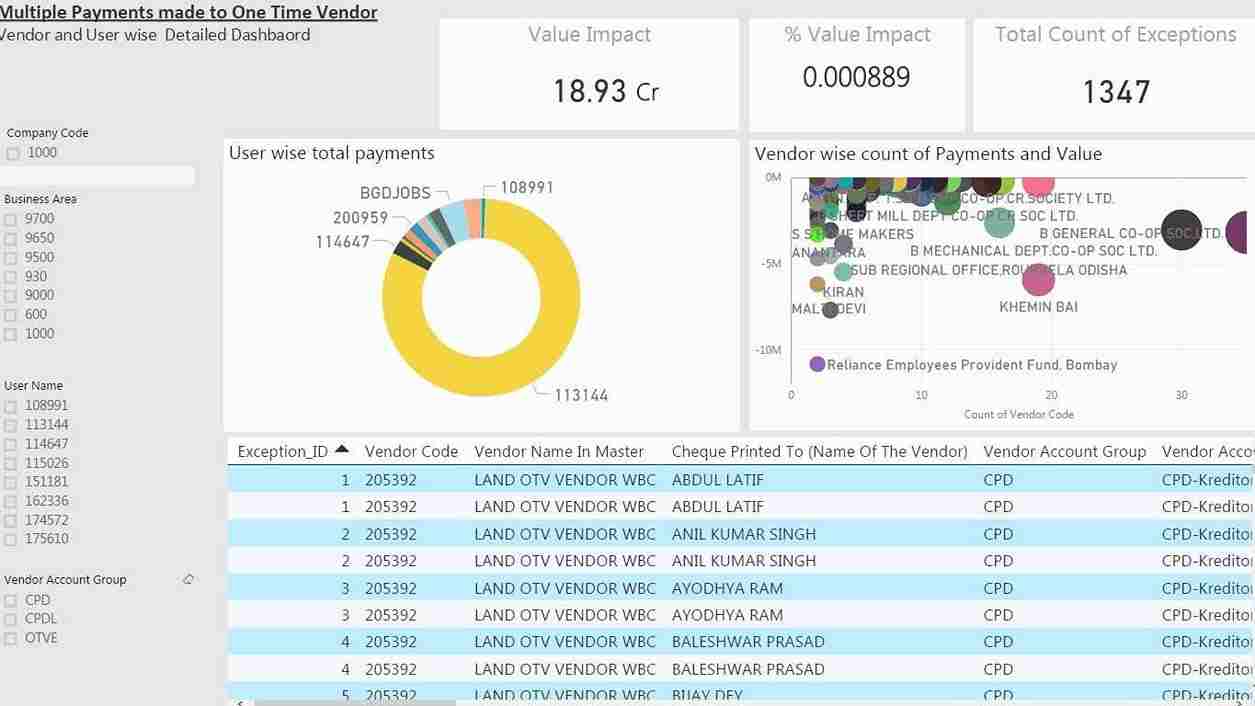The image size is (1255, 706).
Task: Select OTVE vendor account group checkbox
Action: (10, 639)
